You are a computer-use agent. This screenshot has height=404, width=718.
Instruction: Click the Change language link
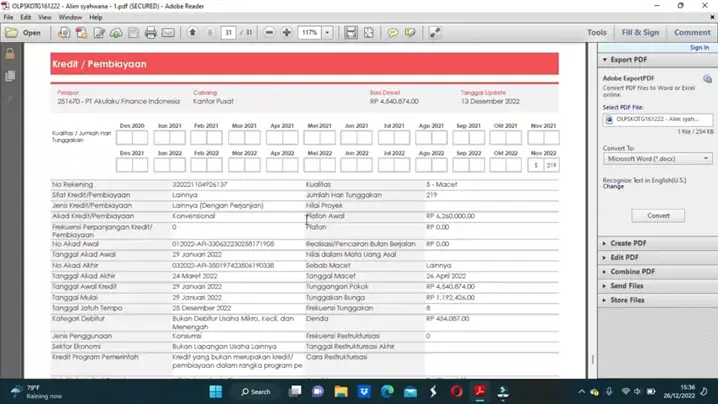[613, 187]
